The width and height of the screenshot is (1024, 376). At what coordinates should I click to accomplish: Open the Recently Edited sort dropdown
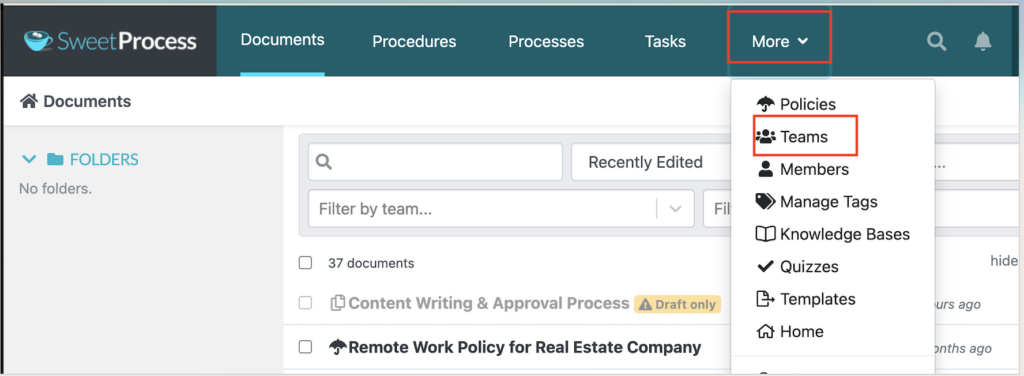point(650,162)
